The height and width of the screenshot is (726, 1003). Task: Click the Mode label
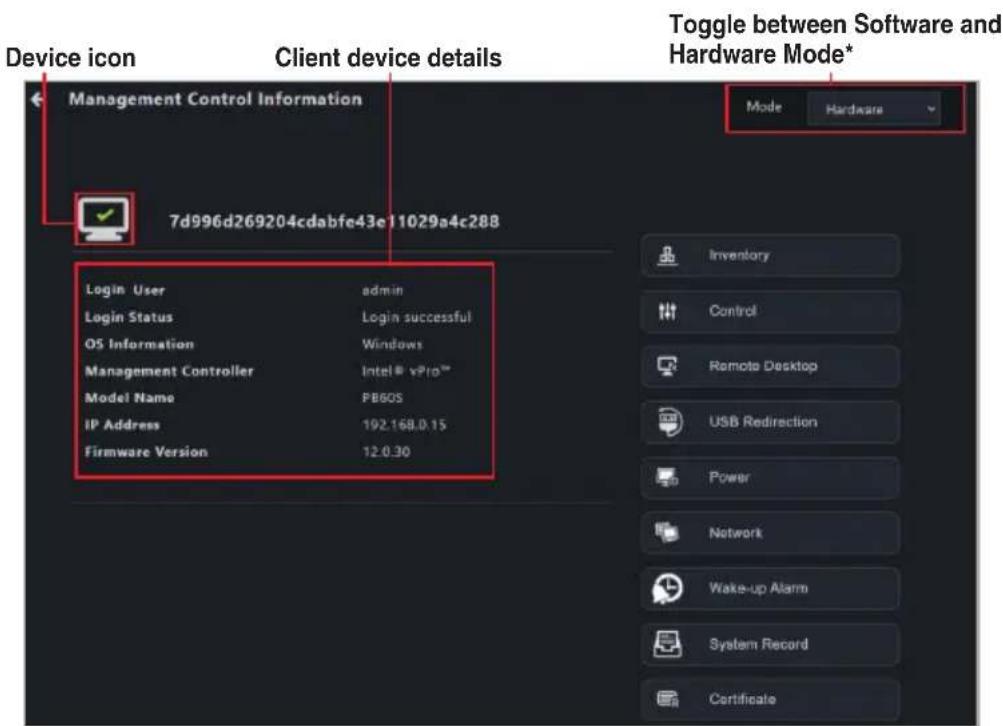pos(764,107)
